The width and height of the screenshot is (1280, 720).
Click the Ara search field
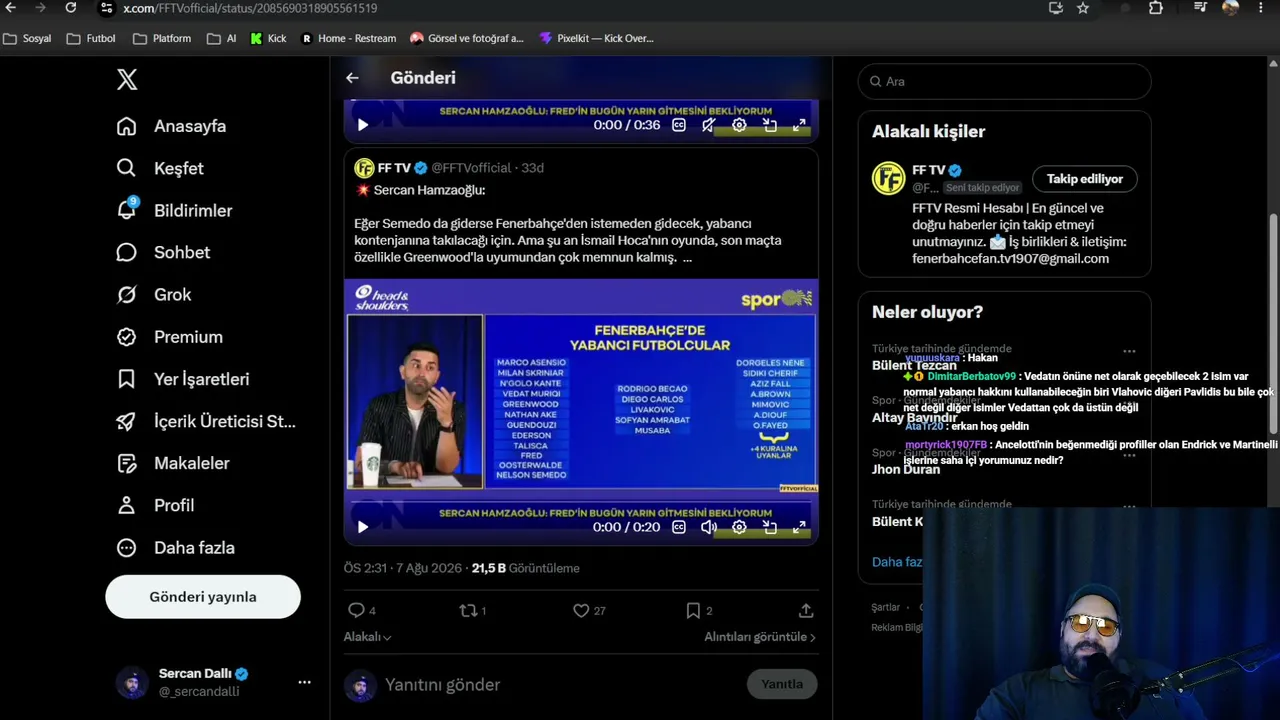point(1004,81)
